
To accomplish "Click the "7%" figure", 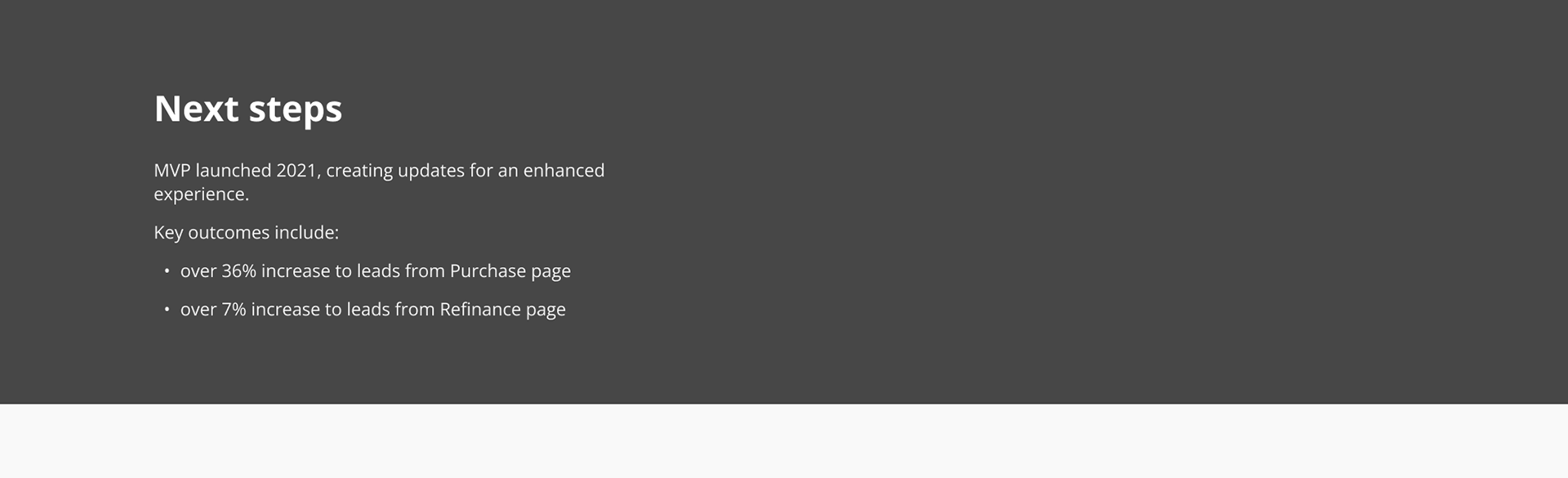I will click(234, 310).
